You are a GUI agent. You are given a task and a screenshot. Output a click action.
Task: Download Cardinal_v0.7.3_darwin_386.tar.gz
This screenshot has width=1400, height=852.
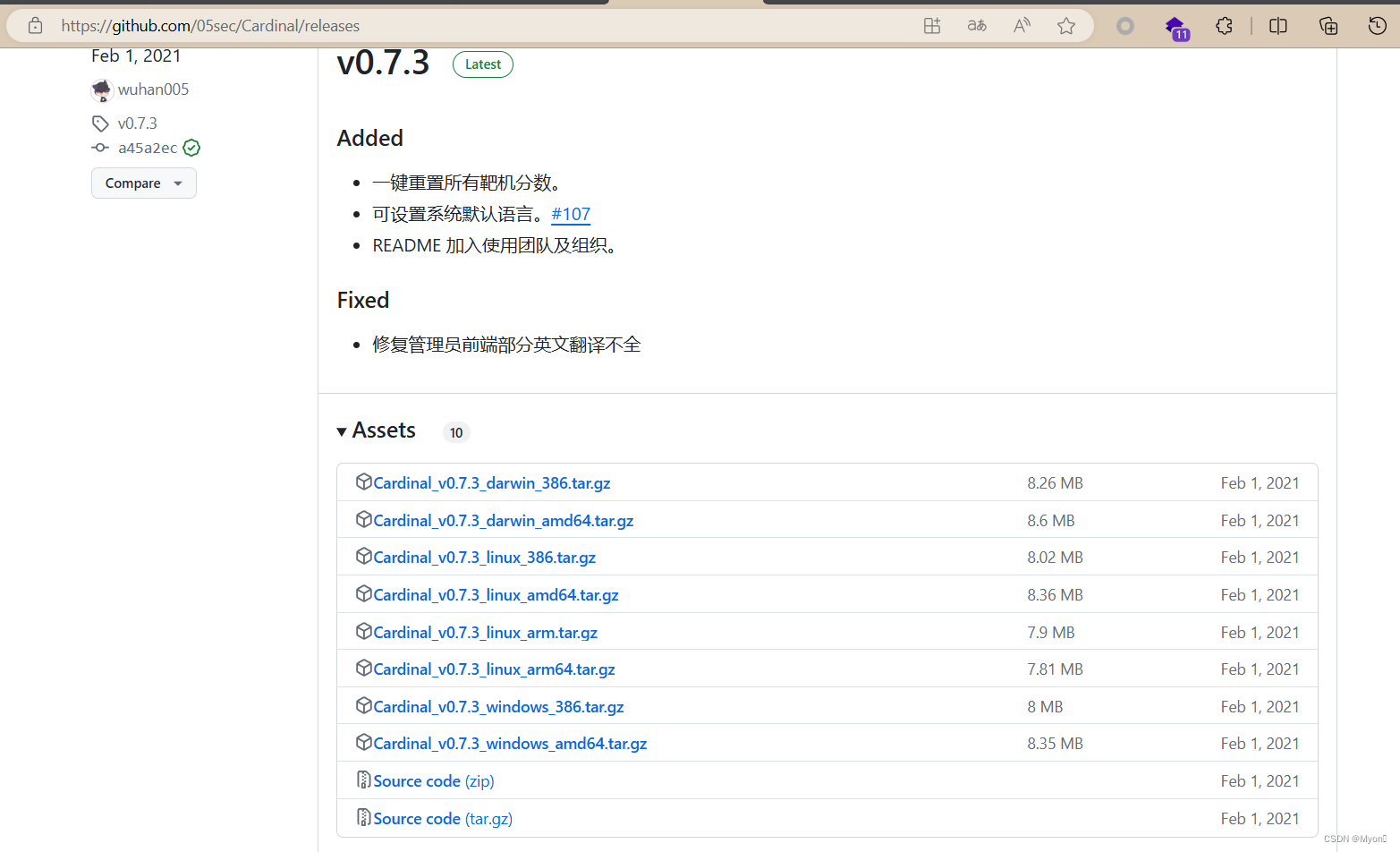(492, 483)
